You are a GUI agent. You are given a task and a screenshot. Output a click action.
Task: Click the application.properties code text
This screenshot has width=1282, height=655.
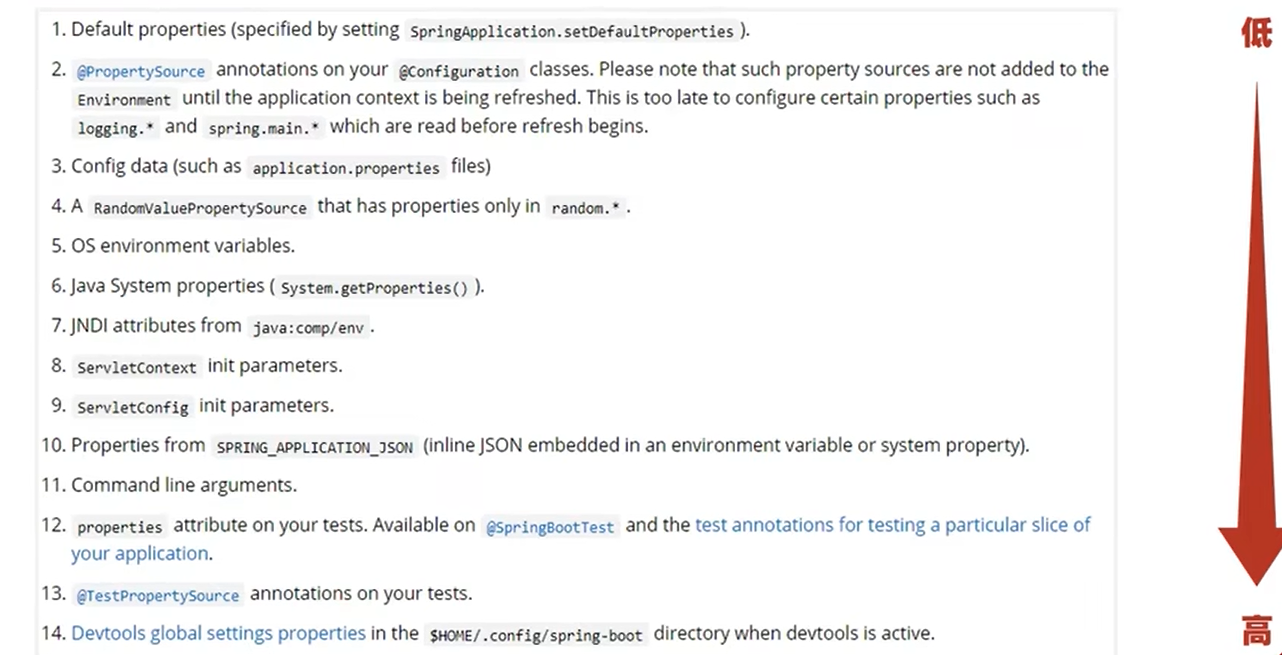pyautogui.click(x=346, y=168)
